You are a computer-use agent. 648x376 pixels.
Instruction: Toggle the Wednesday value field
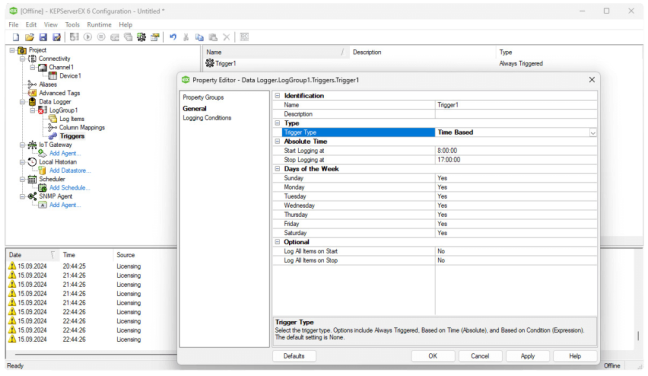pyautogui.click(x=516, y=205)
